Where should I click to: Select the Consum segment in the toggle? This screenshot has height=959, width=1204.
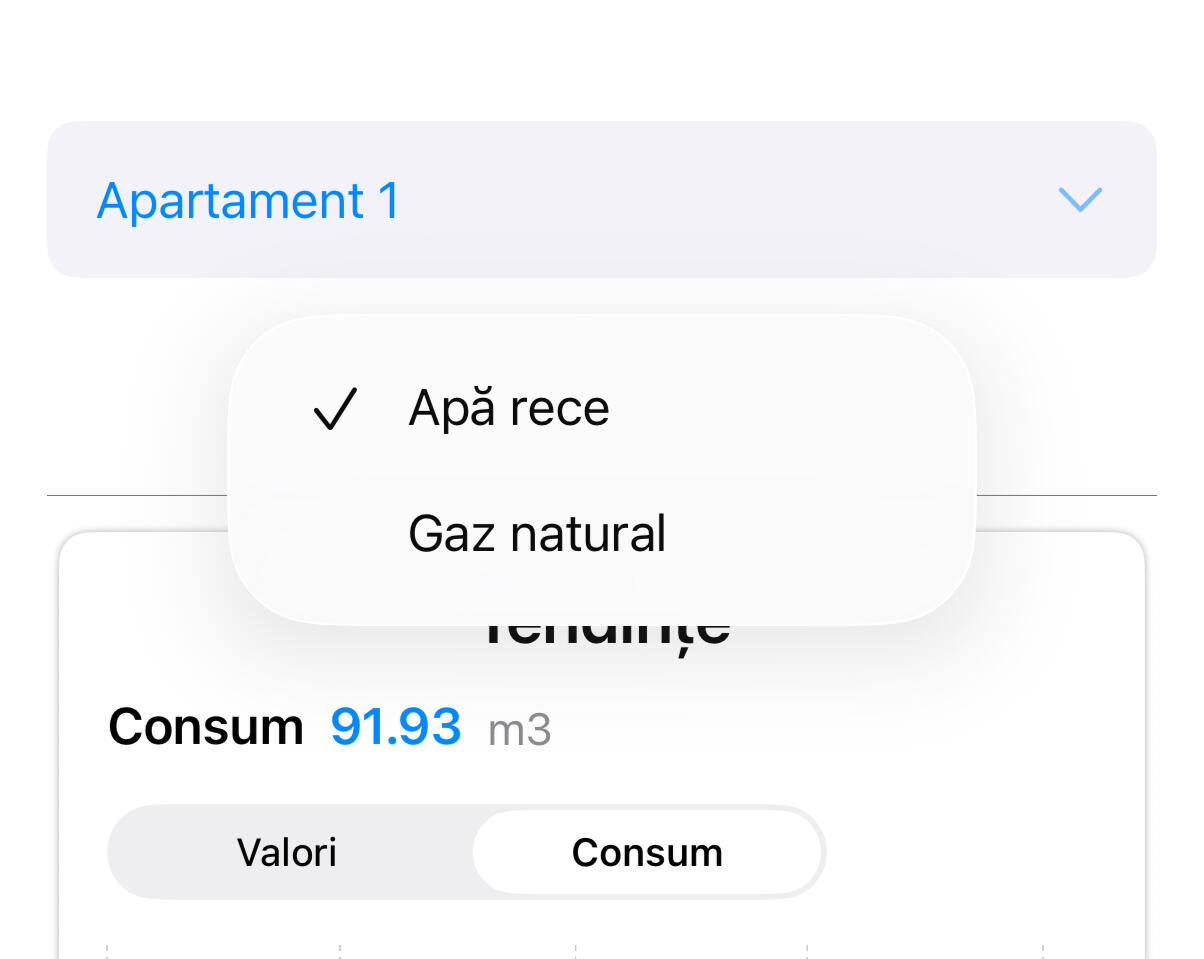coord(647,853)
